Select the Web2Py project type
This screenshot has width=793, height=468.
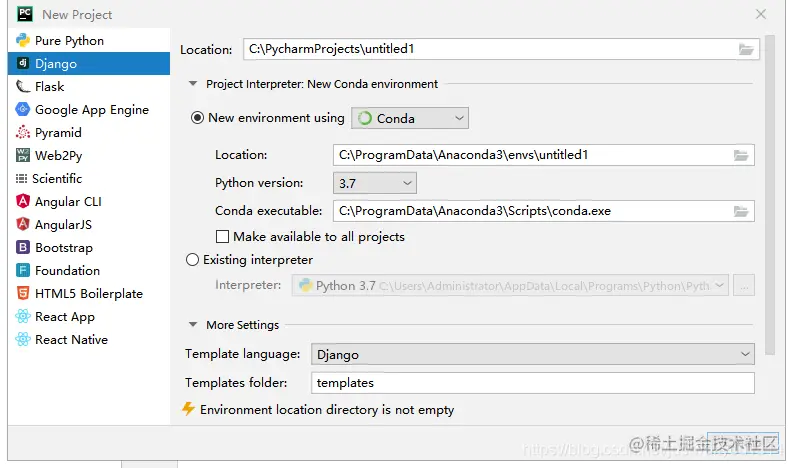coord(89,155)
